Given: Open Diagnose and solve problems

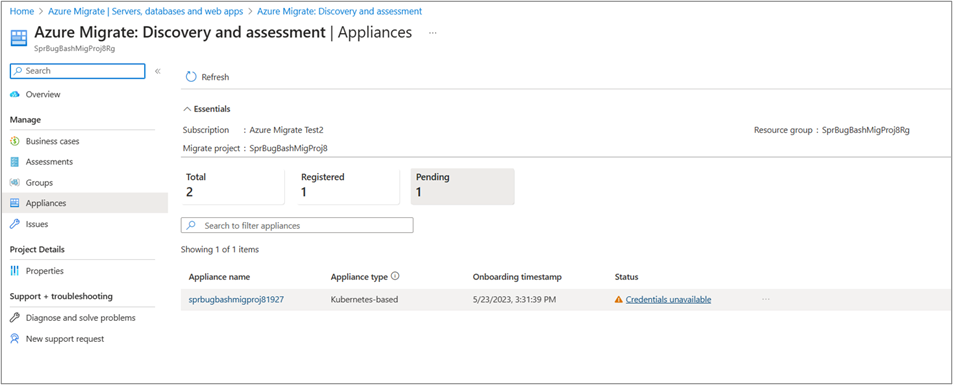Looking at the screenshot, I should click(x=80, y=317).
